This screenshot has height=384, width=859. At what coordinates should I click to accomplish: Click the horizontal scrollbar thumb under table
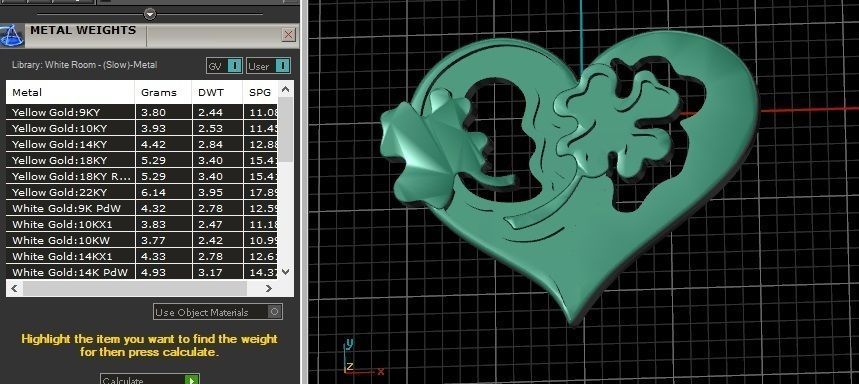[135, 288]
